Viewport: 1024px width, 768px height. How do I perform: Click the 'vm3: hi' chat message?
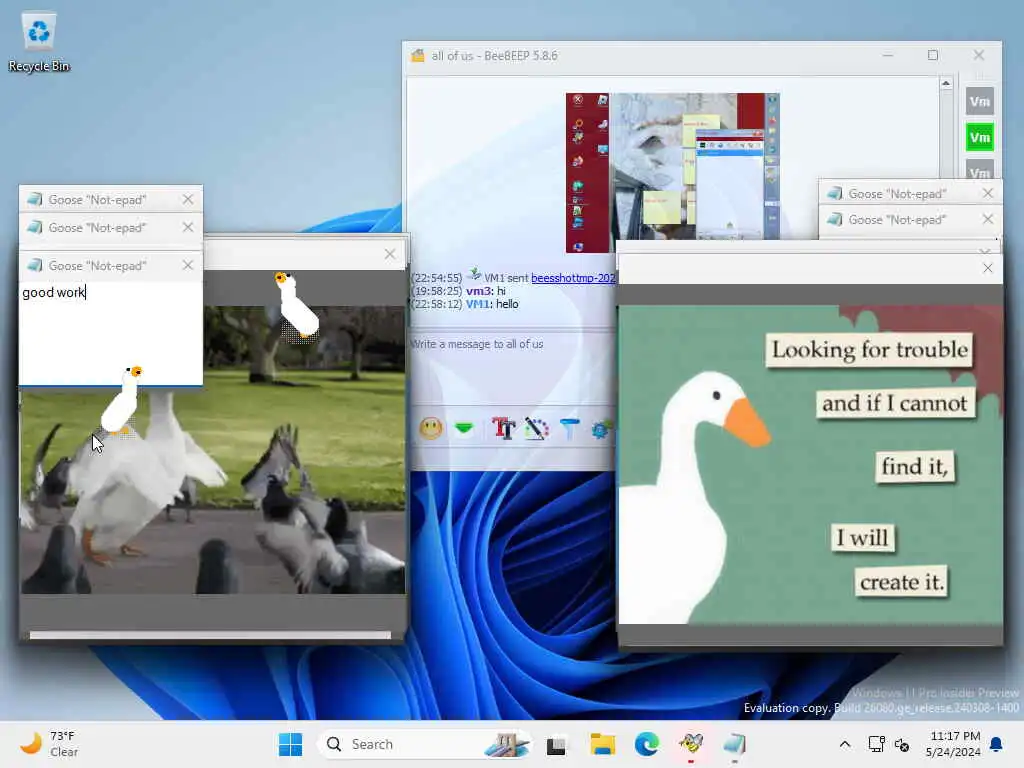pos(486,291)
